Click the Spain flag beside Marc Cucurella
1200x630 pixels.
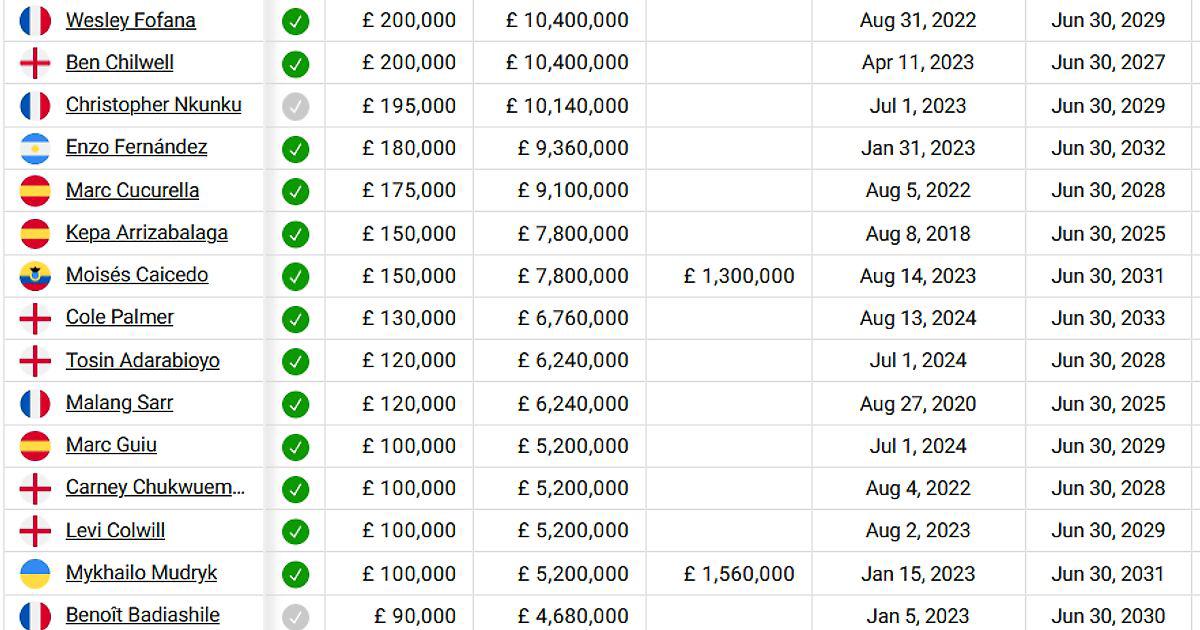click(x=35, y=190)
